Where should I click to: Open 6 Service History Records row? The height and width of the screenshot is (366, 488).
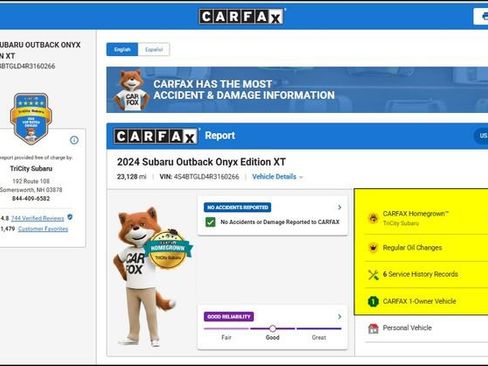pyautogui.click(x=426, y=275)
